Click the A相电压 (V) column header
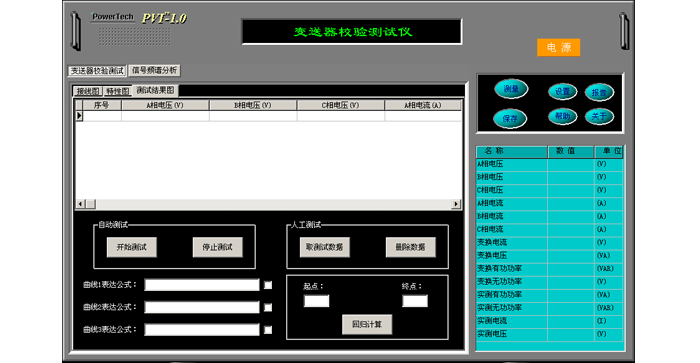Viewport: 700px width, 363px height. coord(165,105)
